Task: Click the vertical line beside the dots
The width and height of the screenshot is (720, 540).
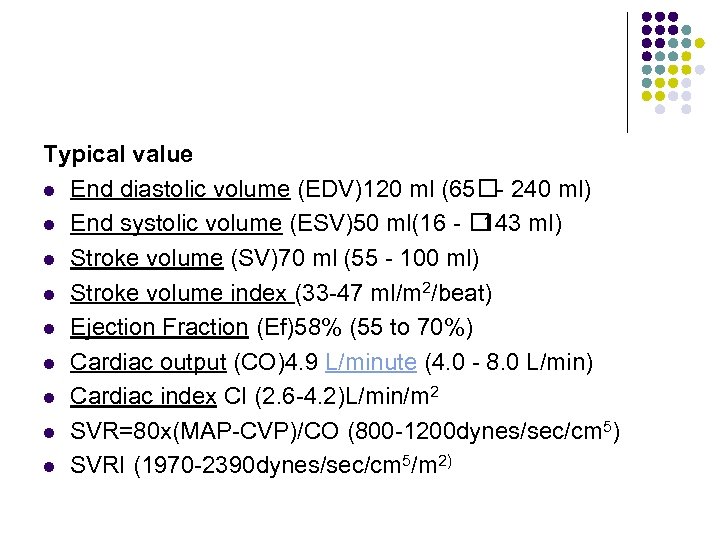Action: 628,72
